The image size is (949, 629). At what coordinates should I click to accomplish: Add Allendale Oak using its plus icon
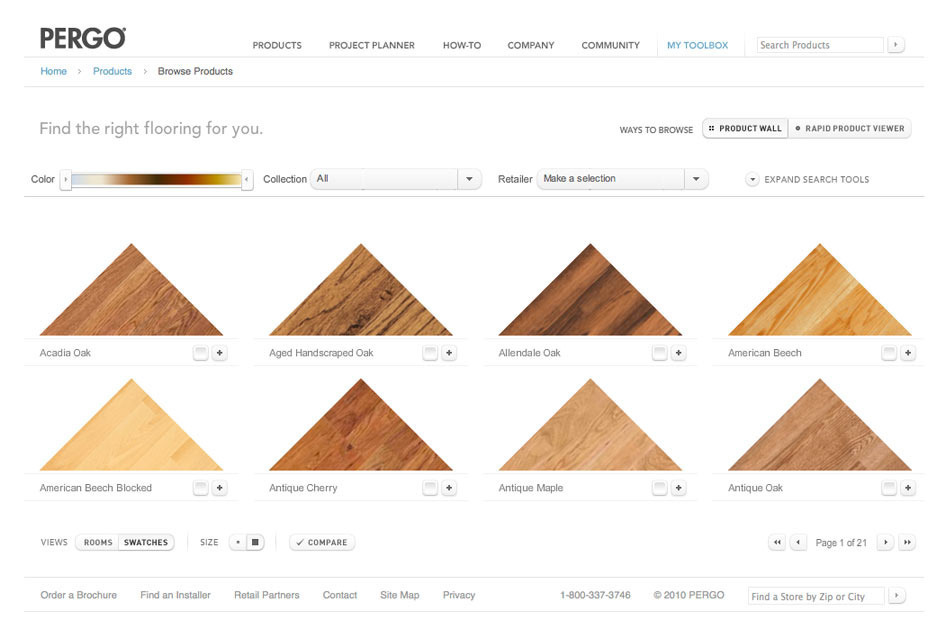click(678, 353)
